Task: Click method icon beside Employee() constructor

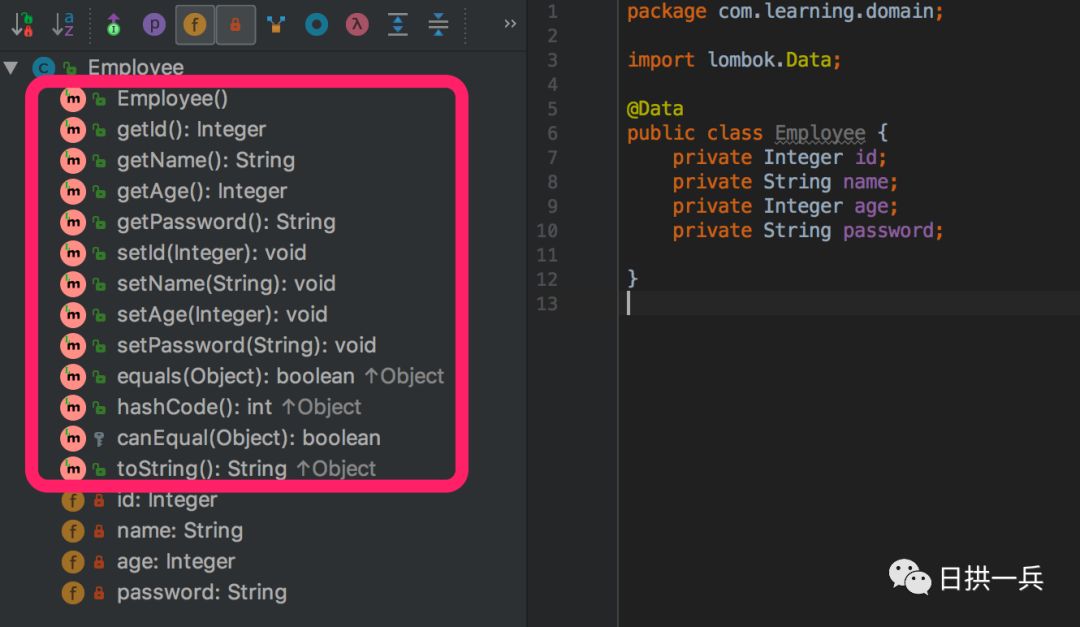Action: click(x=73, y=99)
